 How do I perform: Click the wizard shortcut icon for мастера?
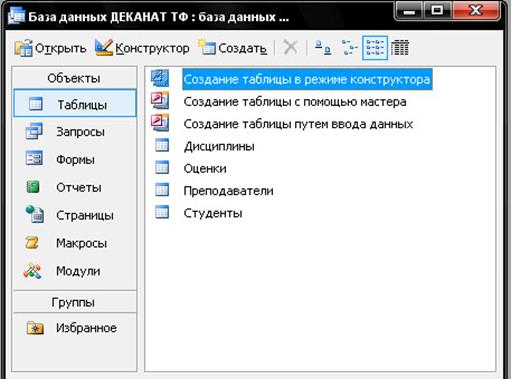tap(160, 100)
